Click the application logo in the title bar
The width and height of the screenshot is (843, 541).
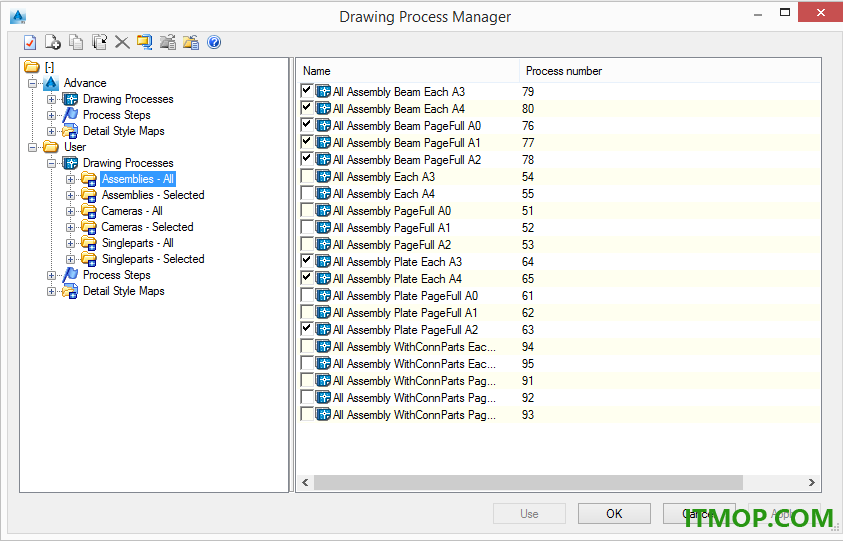18,17
